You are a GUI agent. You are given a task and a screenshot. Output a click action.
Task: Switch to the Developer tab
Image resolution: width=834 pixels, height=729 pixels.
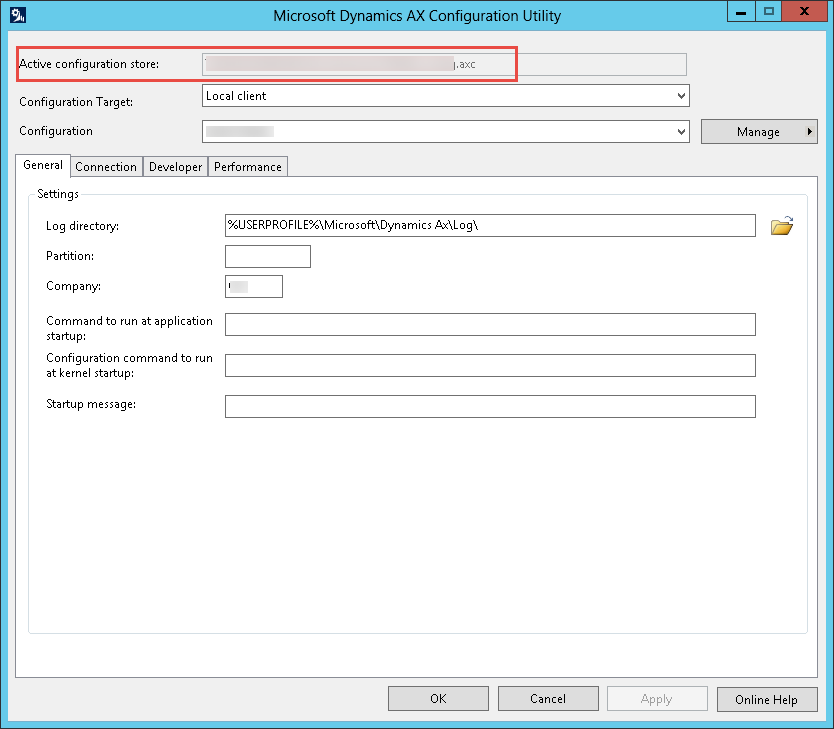(x=175, y=166)
